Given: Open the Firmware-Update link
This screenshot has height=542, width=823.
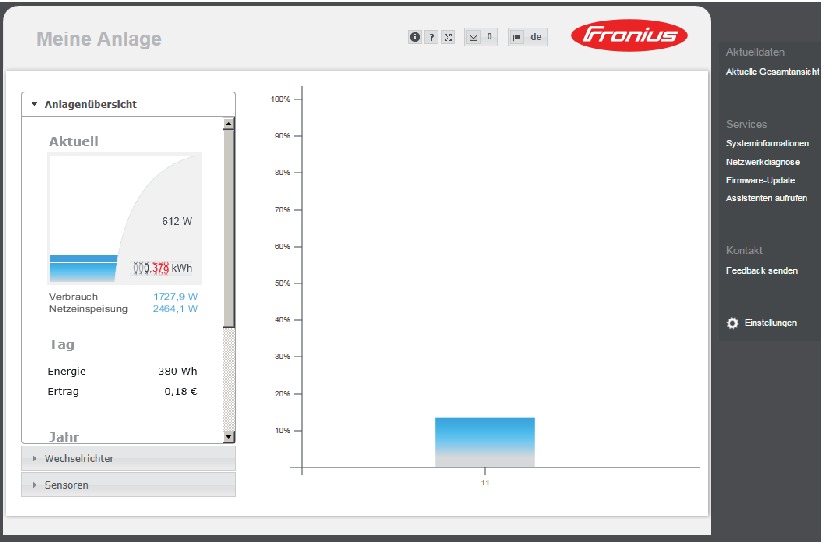Looking at the screenshot, I should 760,180.
